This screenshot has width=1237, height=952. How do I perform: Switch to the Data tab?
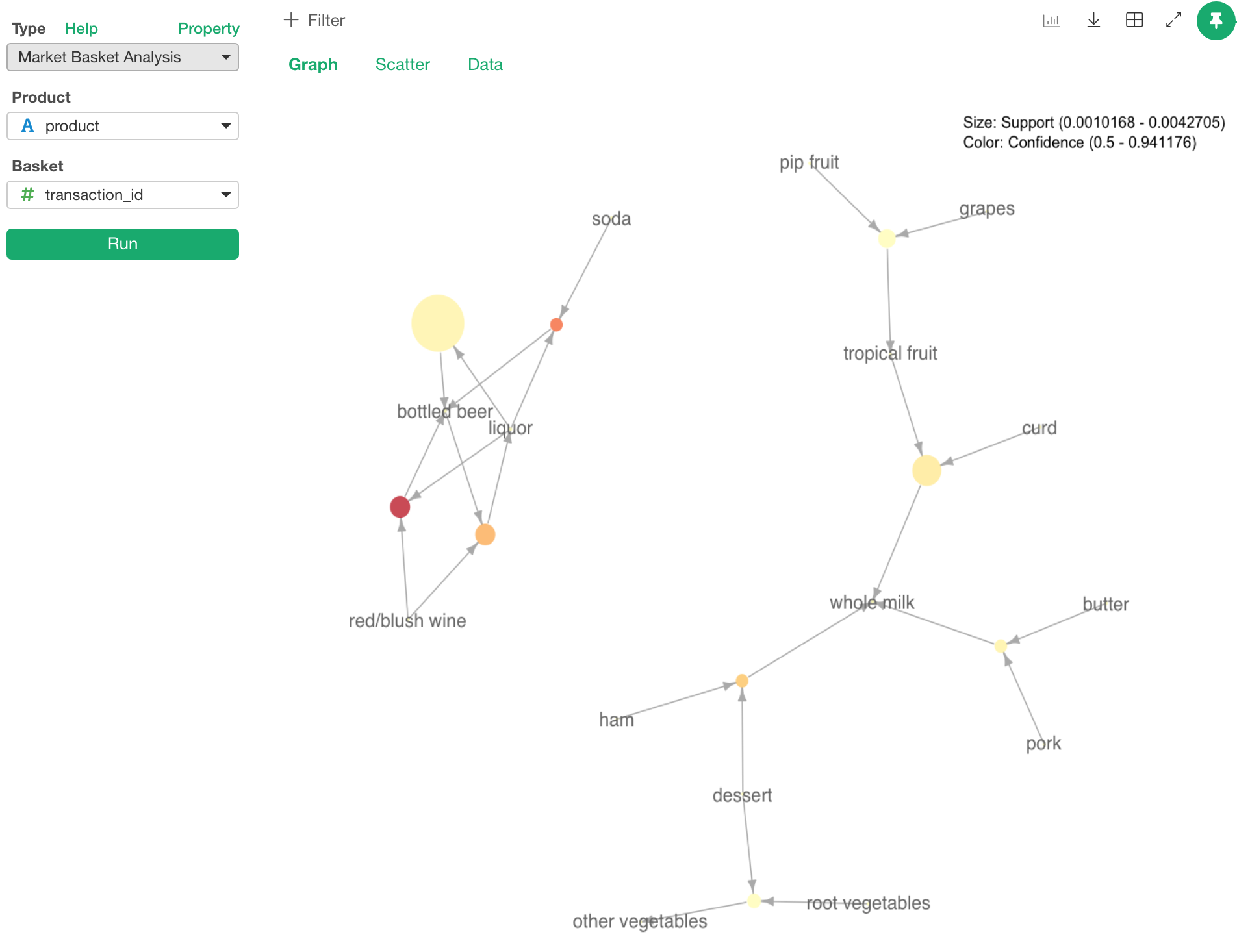485,64
